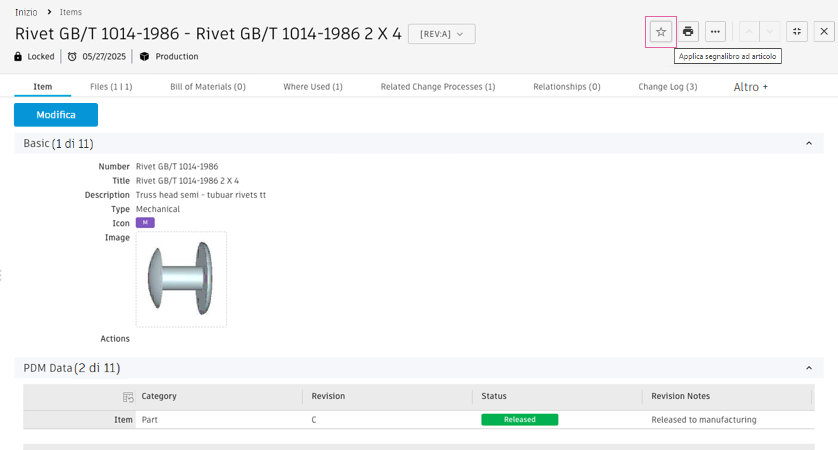Open the Where Used (1) tab
Screen dimensions: 838x450
(x=313, y=87)
